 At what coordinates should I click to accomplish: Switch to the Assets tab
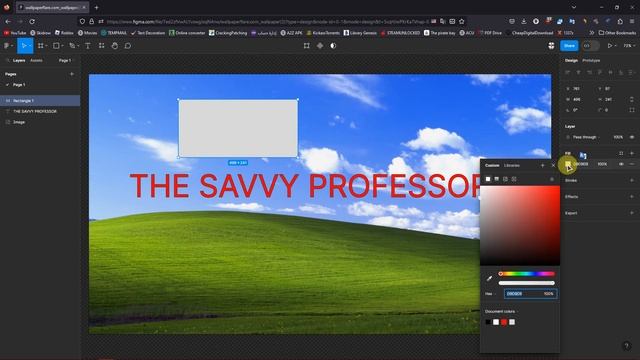[x=36, y=60]
